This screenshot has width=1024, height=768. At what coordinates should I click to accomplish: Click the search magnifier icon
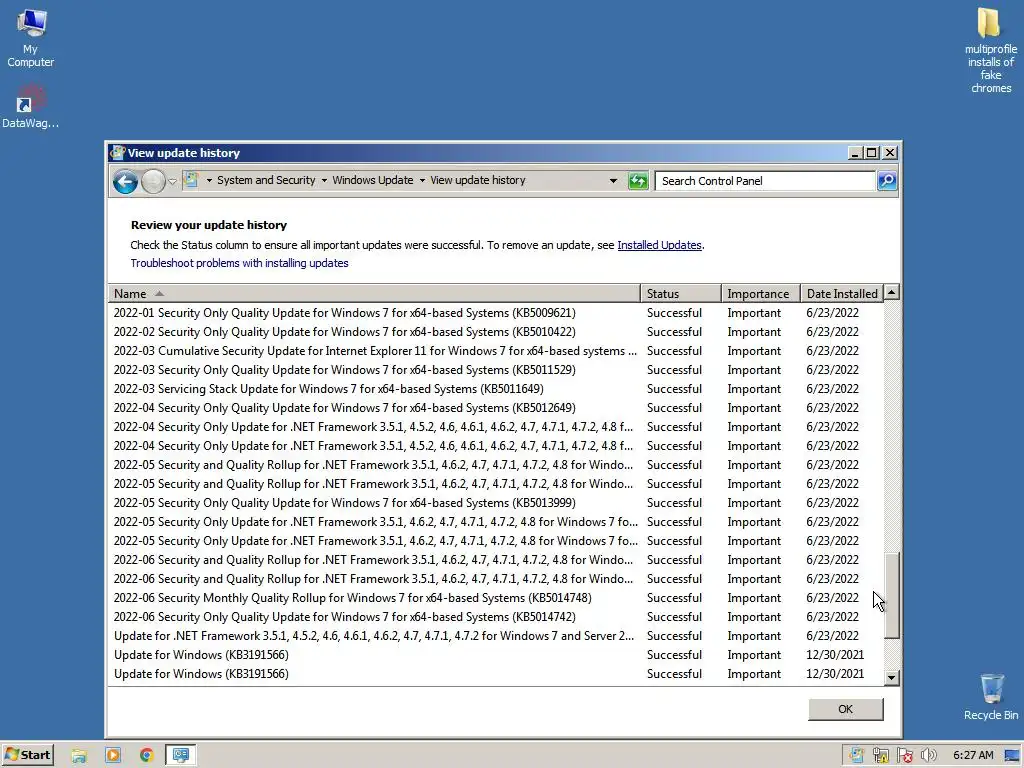pyautogui.click(x=887, y=181)
